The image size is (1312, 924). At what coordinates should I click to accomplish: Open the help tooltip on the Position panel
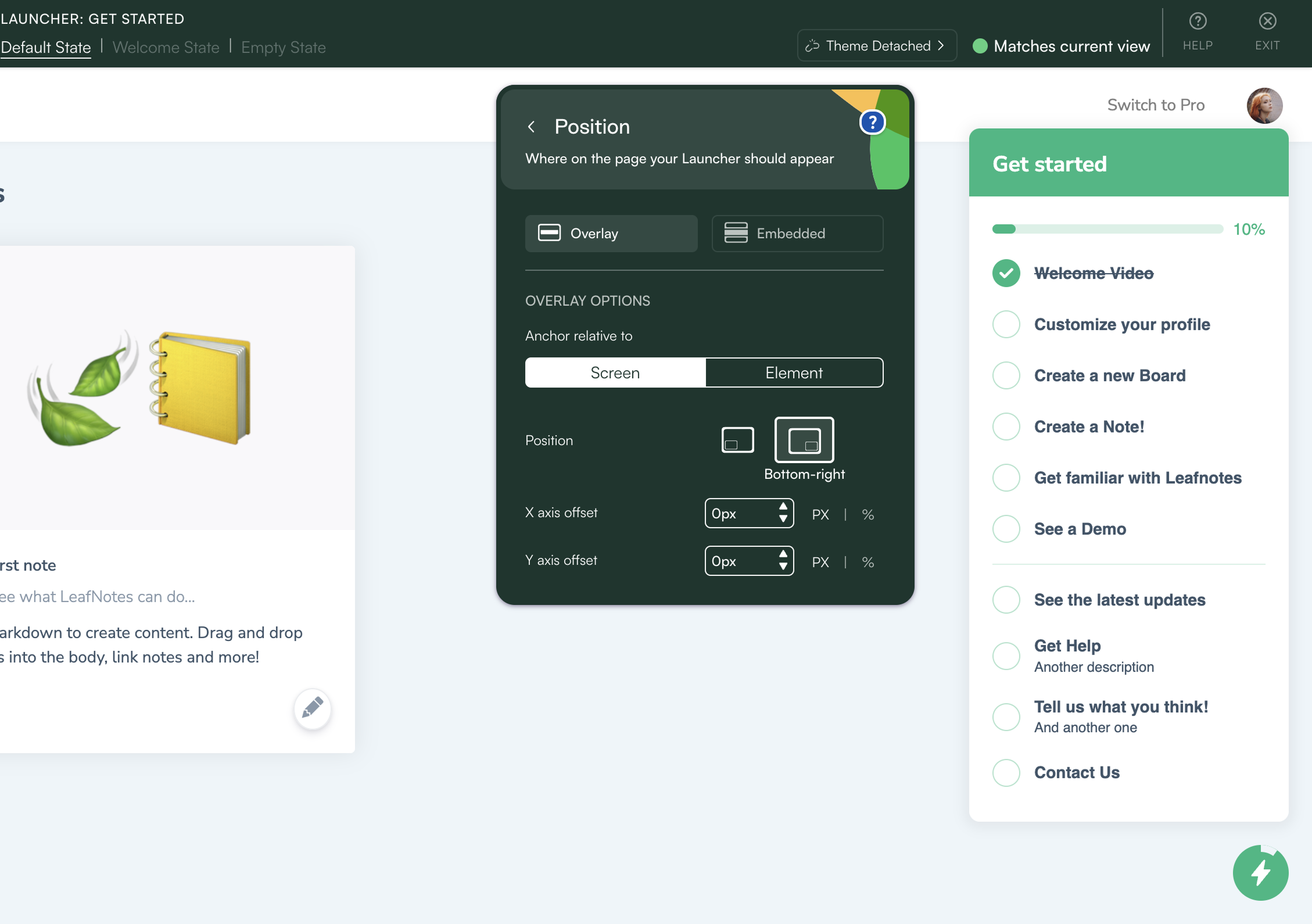point(872,121)
